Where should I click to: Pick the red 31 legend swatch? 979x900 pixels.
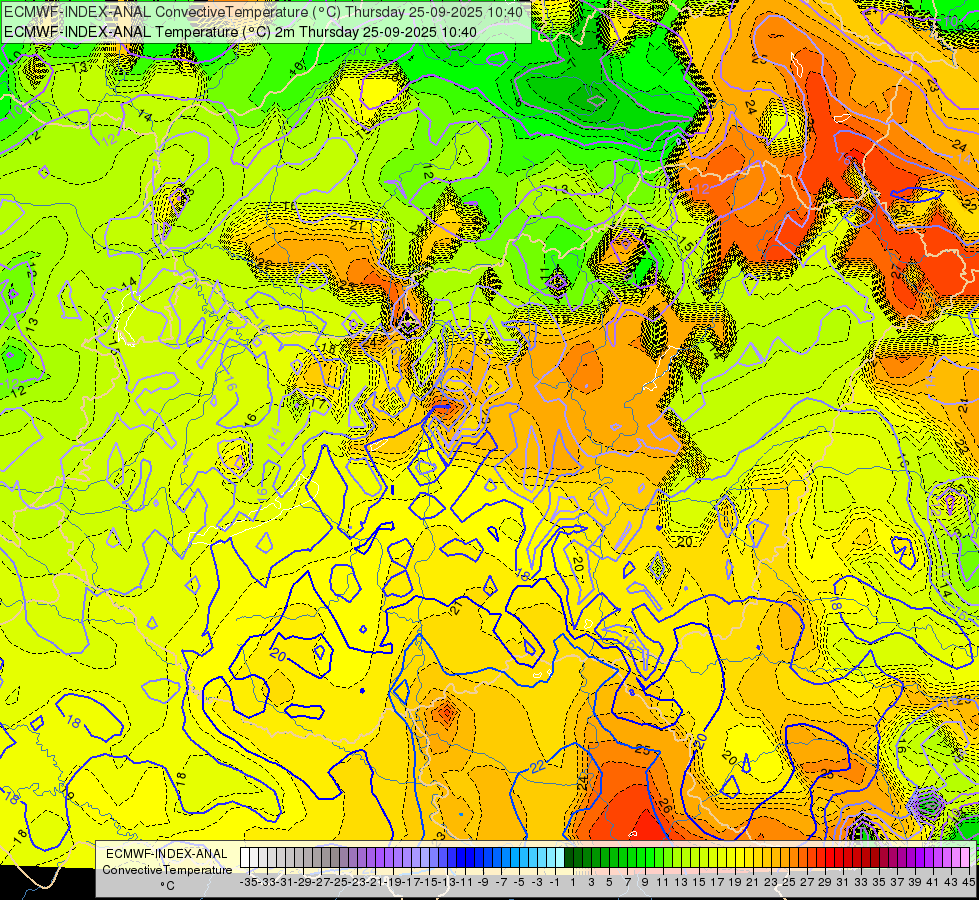click(843, 857)
